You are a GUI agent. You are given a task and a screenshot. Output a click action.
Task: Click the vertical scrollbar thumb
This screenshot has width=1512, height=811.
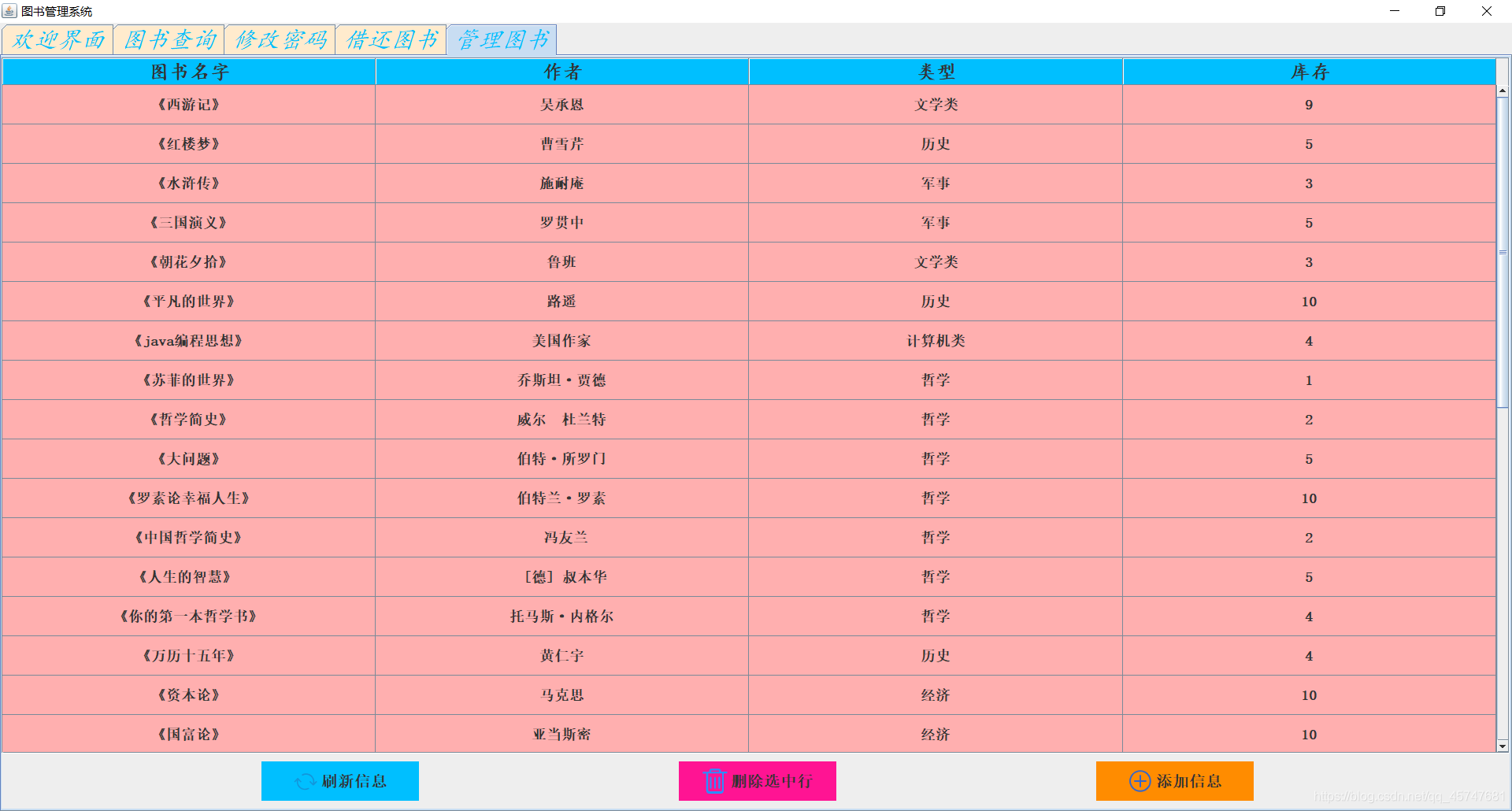(1503, 252)
